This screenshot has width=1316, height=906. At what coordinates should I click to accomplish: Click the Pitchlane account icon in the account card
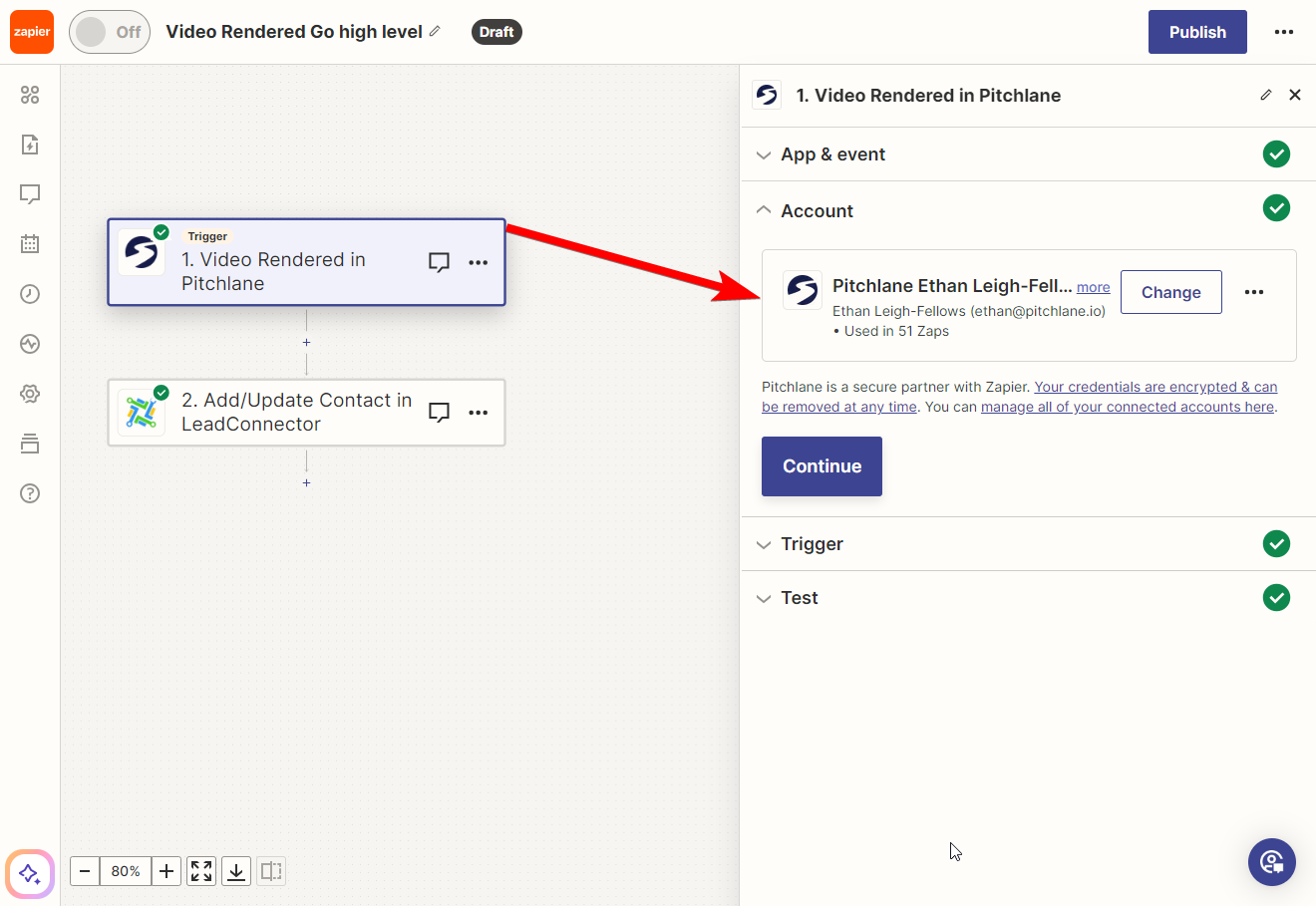[x=803, y=290]
